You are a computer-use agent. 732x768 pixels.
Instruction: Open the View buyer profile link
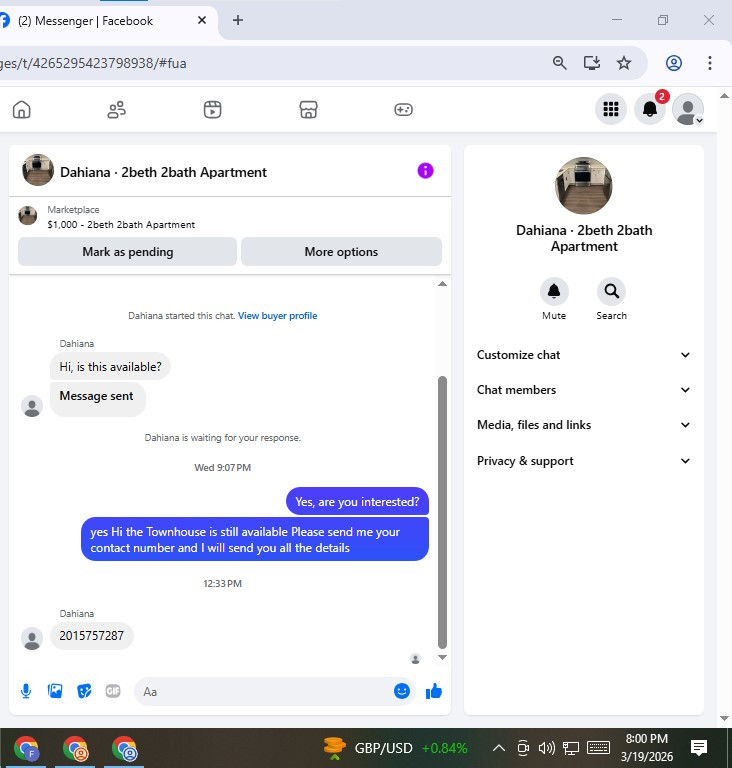tap(277, 316)
